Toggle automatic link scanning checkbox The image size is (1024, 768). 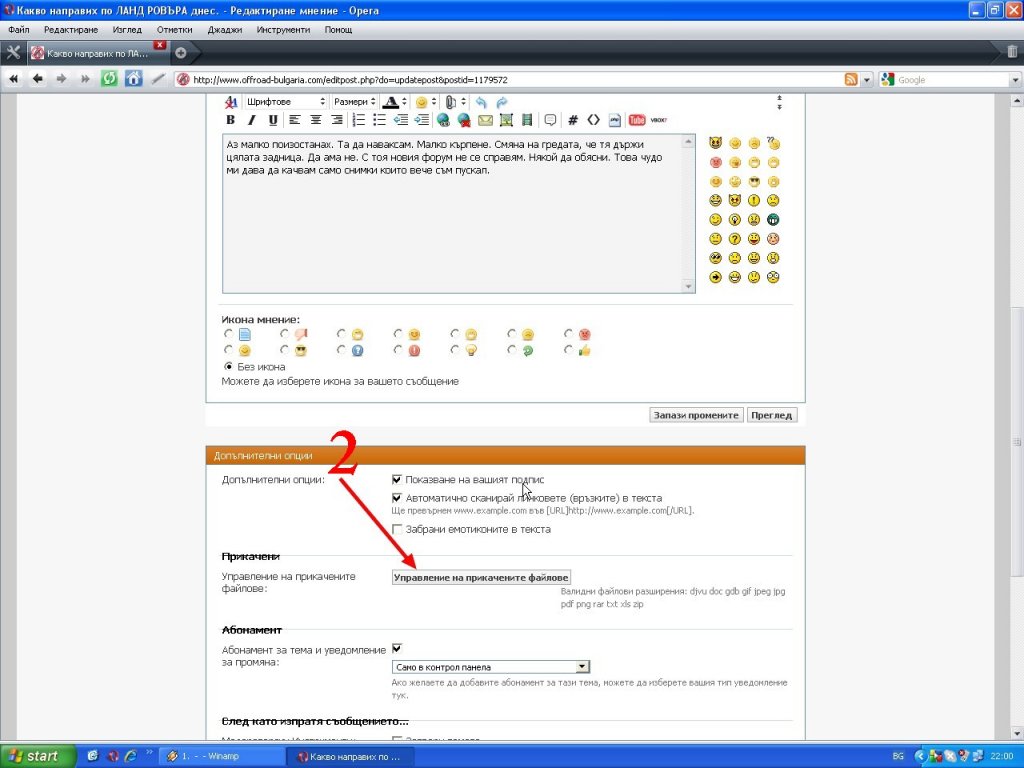[x=396, y=498]
